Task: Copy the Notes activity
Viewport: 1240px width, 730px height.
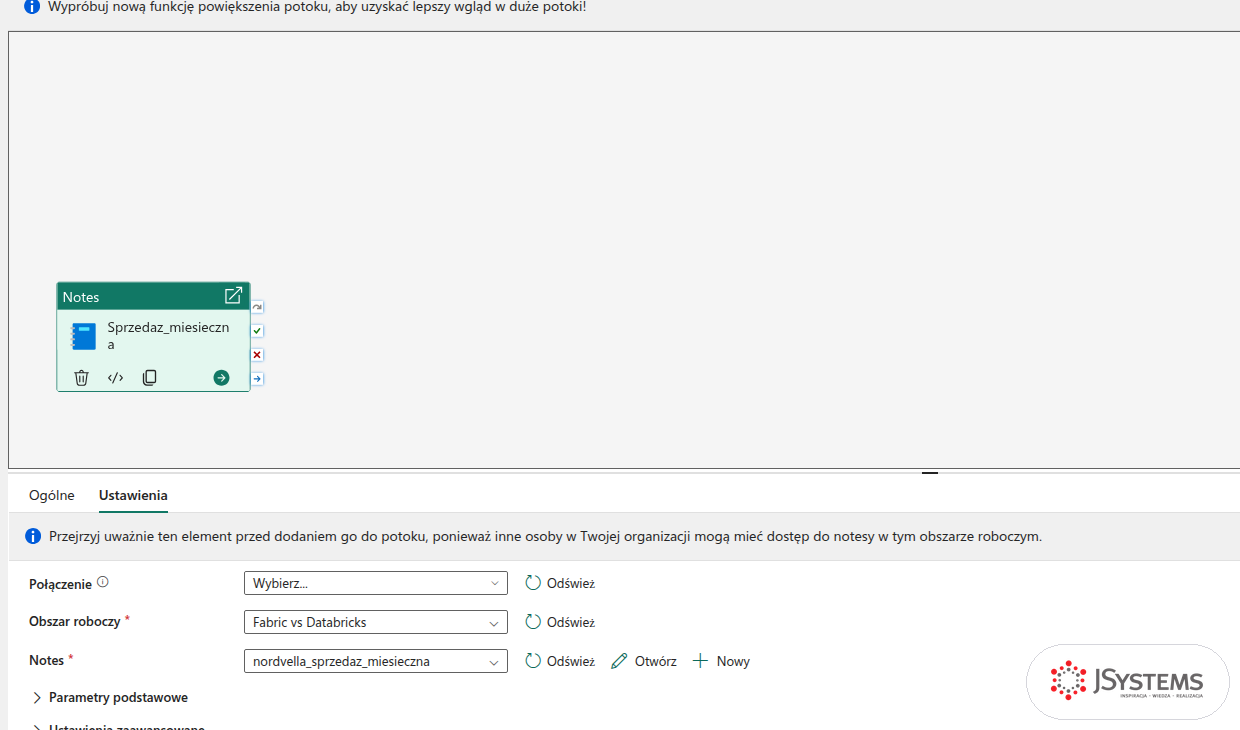Action: [x=150, y=378]
